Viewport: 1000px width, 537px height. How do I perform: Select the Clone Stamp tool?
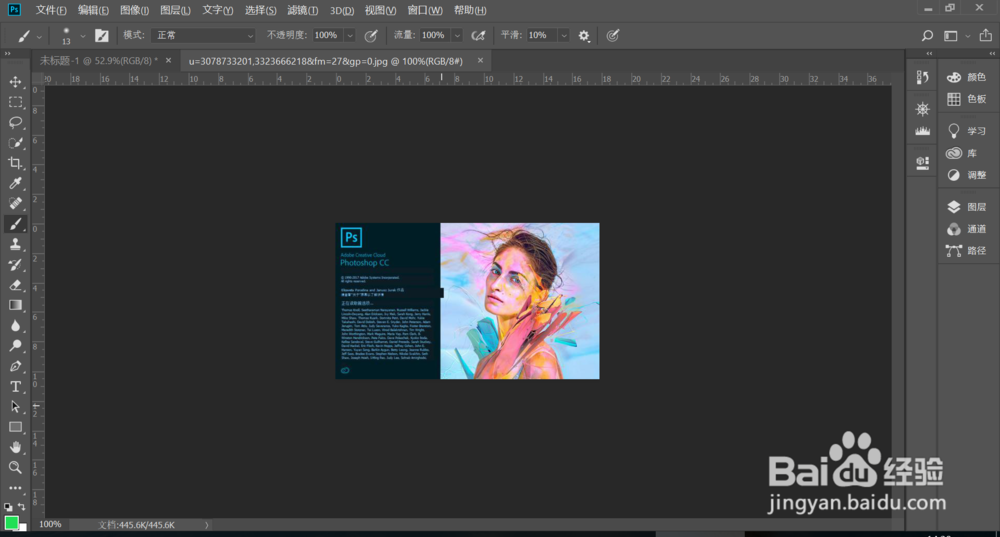point(15,244)
